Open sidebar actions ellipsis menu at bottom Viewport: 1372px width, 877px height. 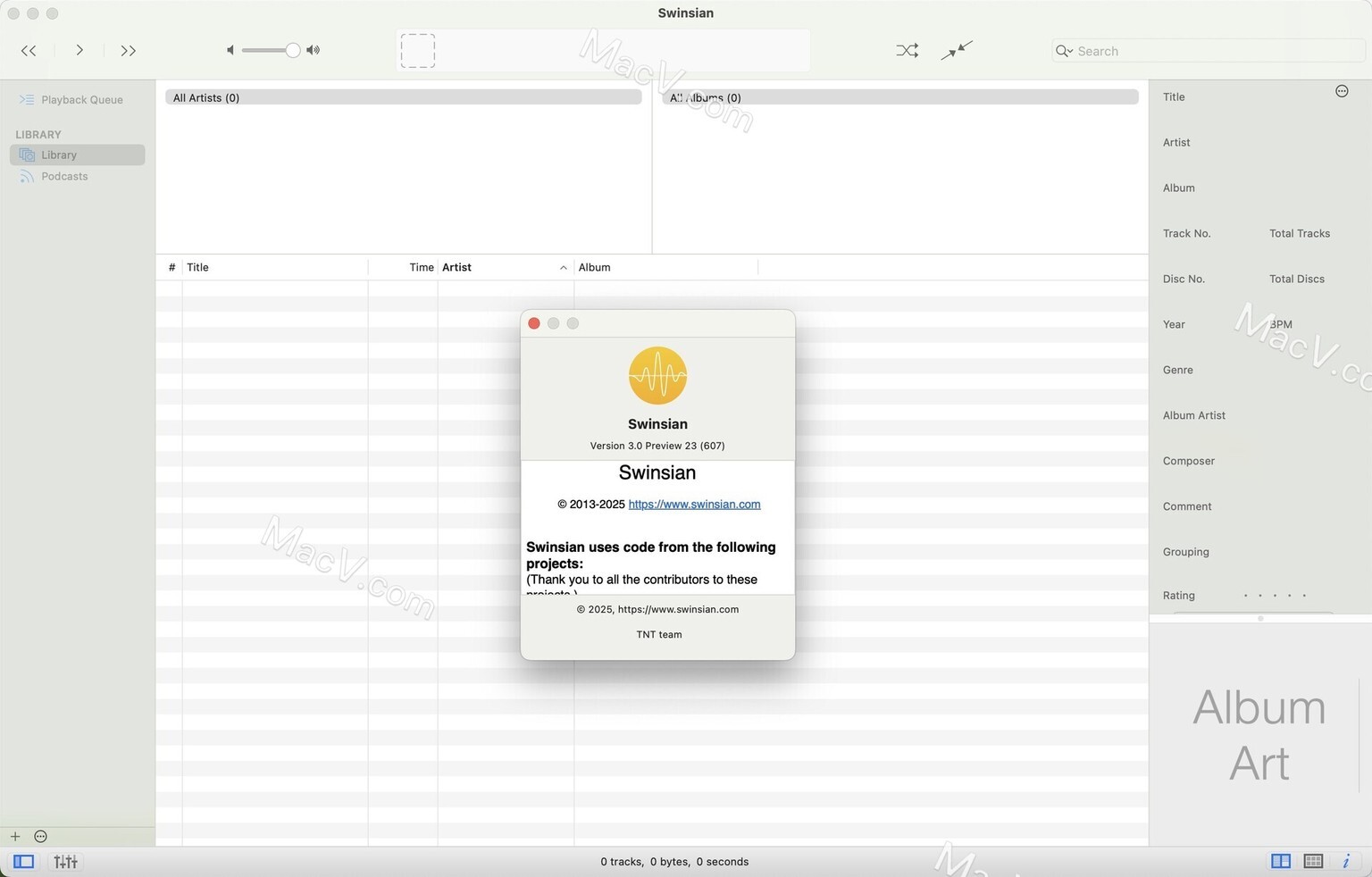[x=40, y=837]
